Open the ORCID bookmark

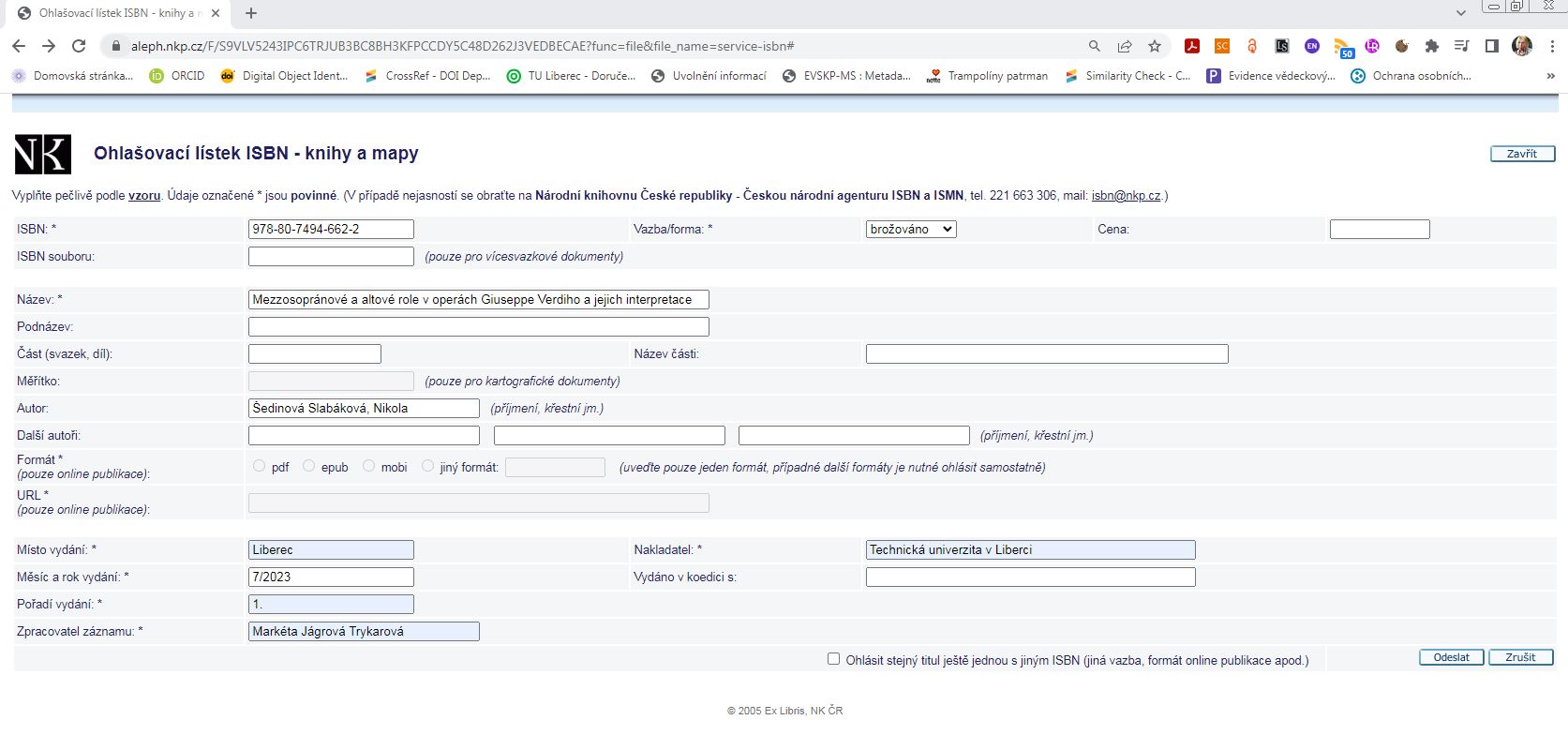coord(177,76)
